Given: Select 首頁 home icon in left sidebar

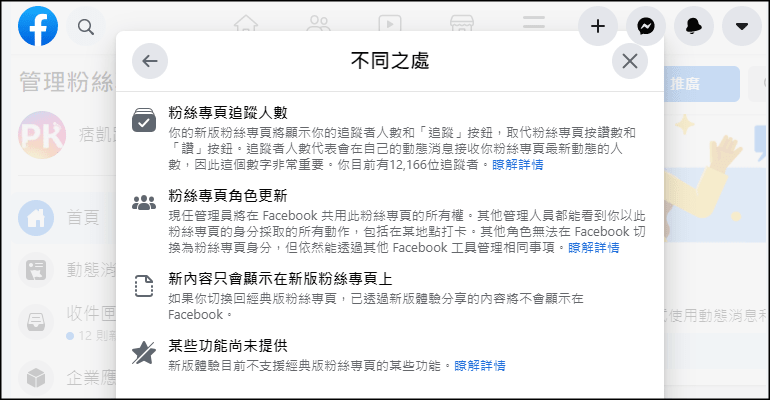Looking at the screenshot, I should [x=36, y=218].
